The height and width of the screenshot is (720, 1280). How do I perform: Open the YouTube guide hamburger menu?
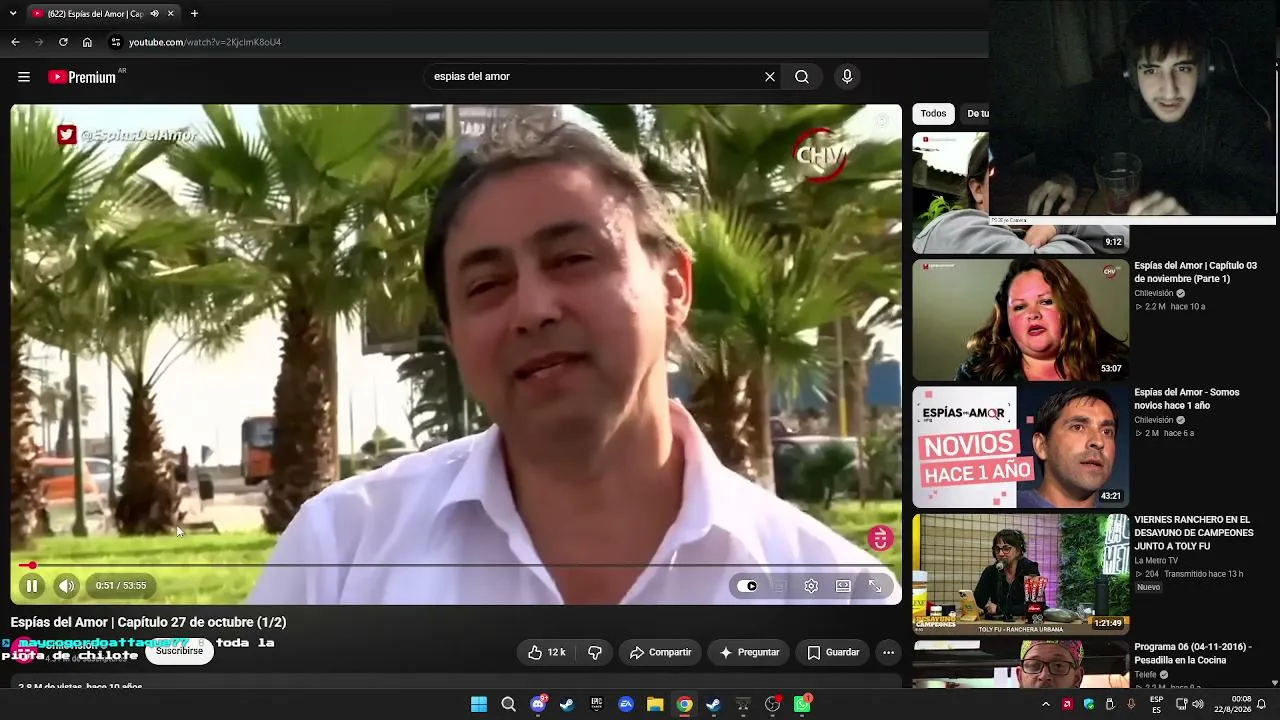pyautogui.click(x=24, y=77)
